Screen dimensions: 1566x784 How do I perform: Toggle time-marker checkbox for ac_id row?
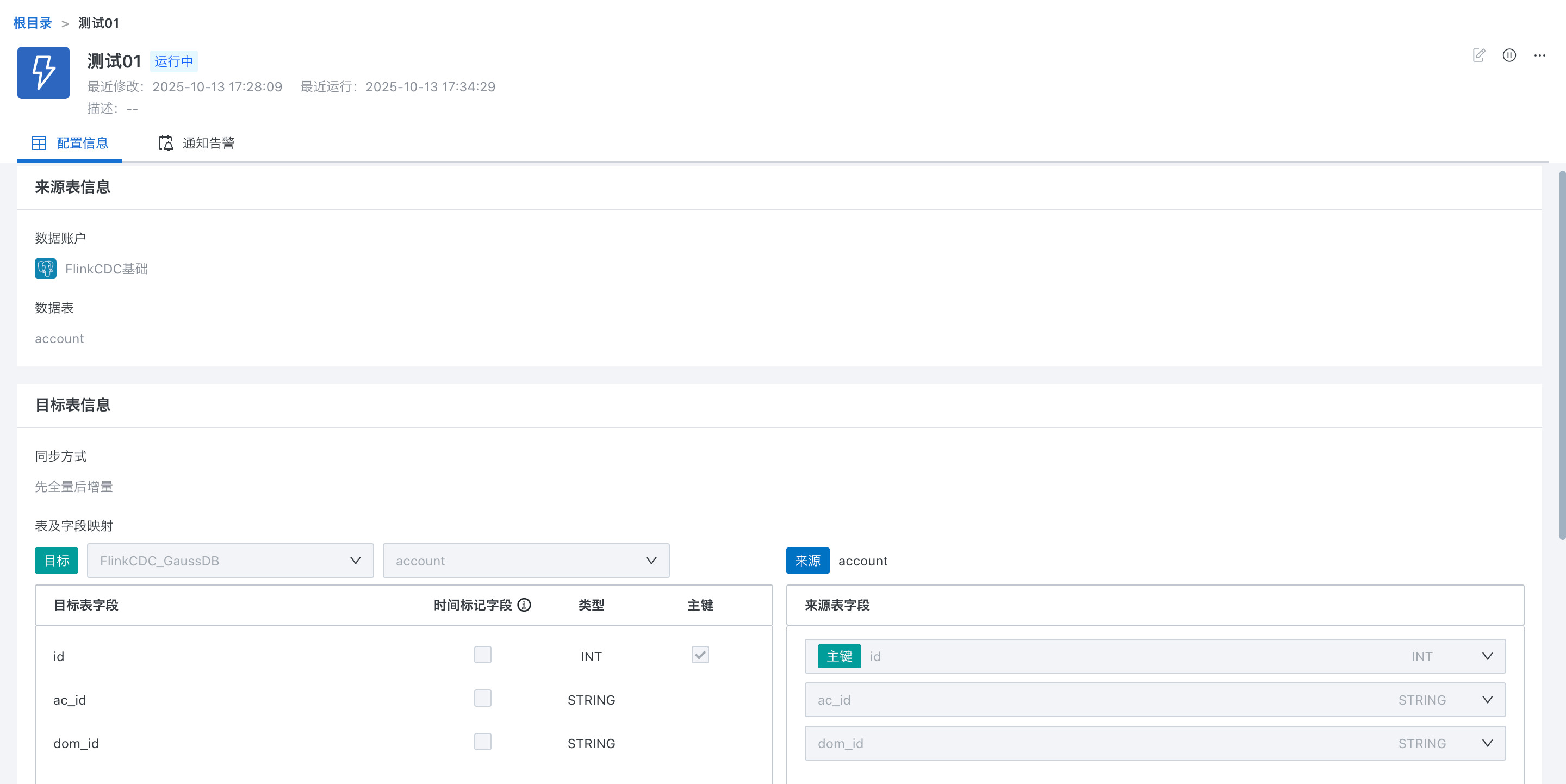(483, 698)
